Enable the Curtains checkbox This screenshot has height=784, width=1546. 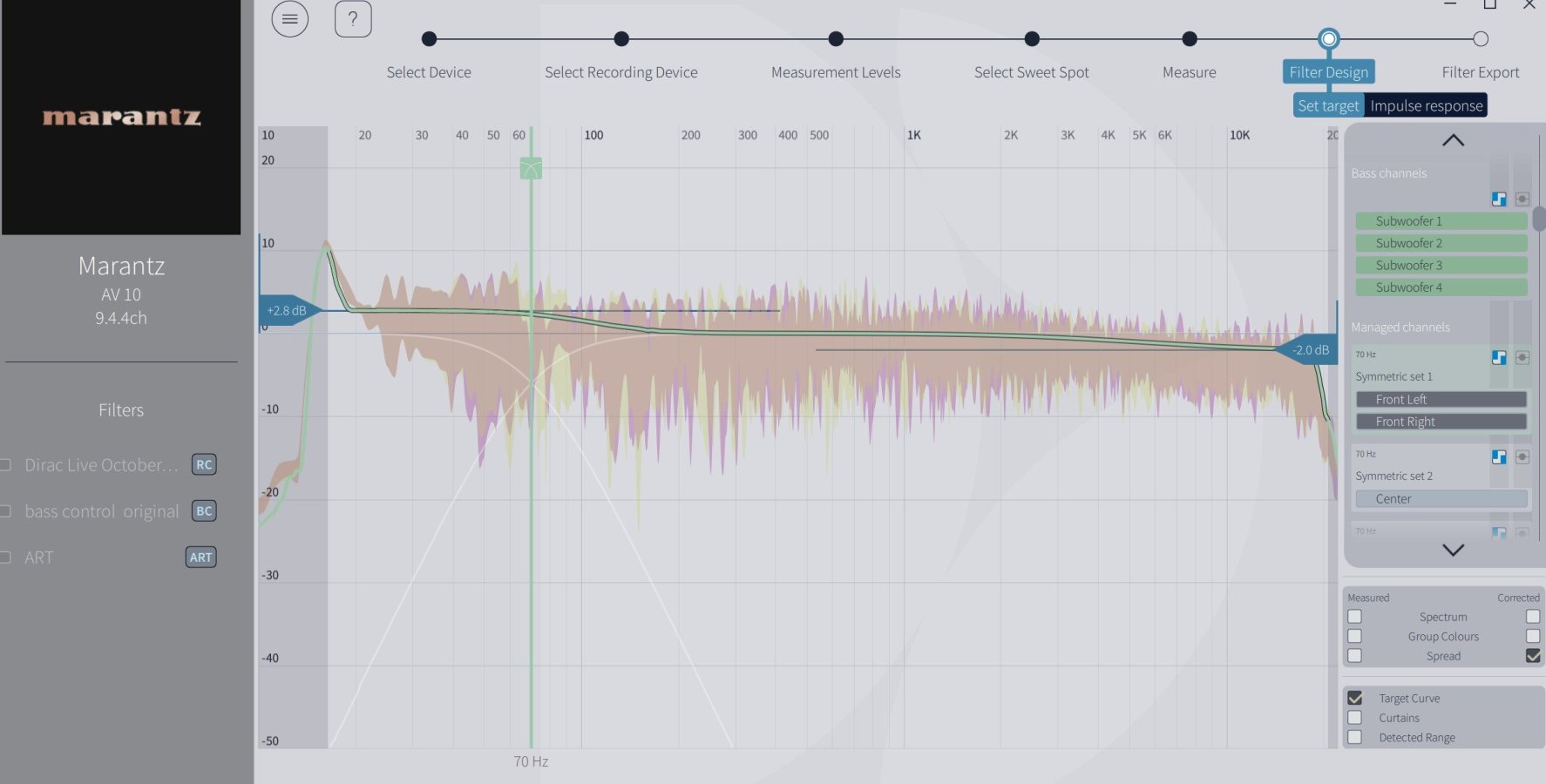(1354, 718)
